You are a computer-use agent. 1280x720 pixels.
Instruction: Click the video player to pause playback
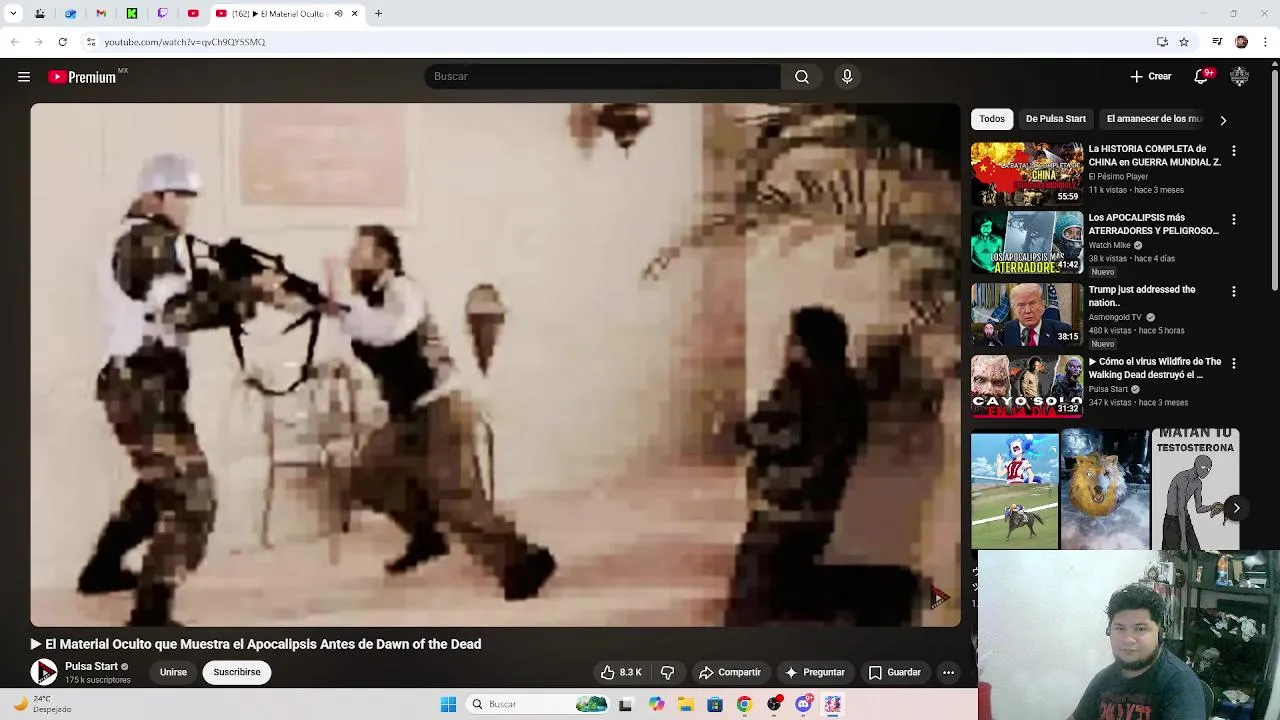[495, 365]
